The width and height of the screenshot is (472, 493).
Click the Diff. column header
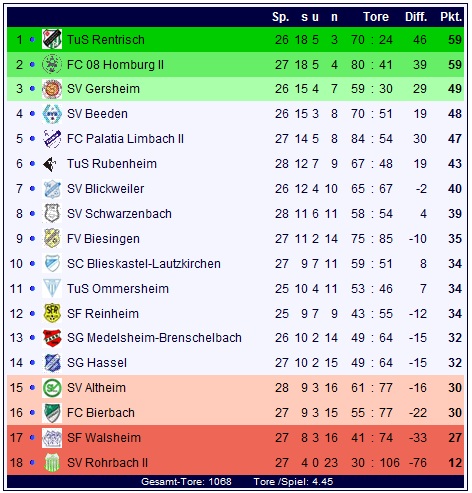(x=416, y=17)
